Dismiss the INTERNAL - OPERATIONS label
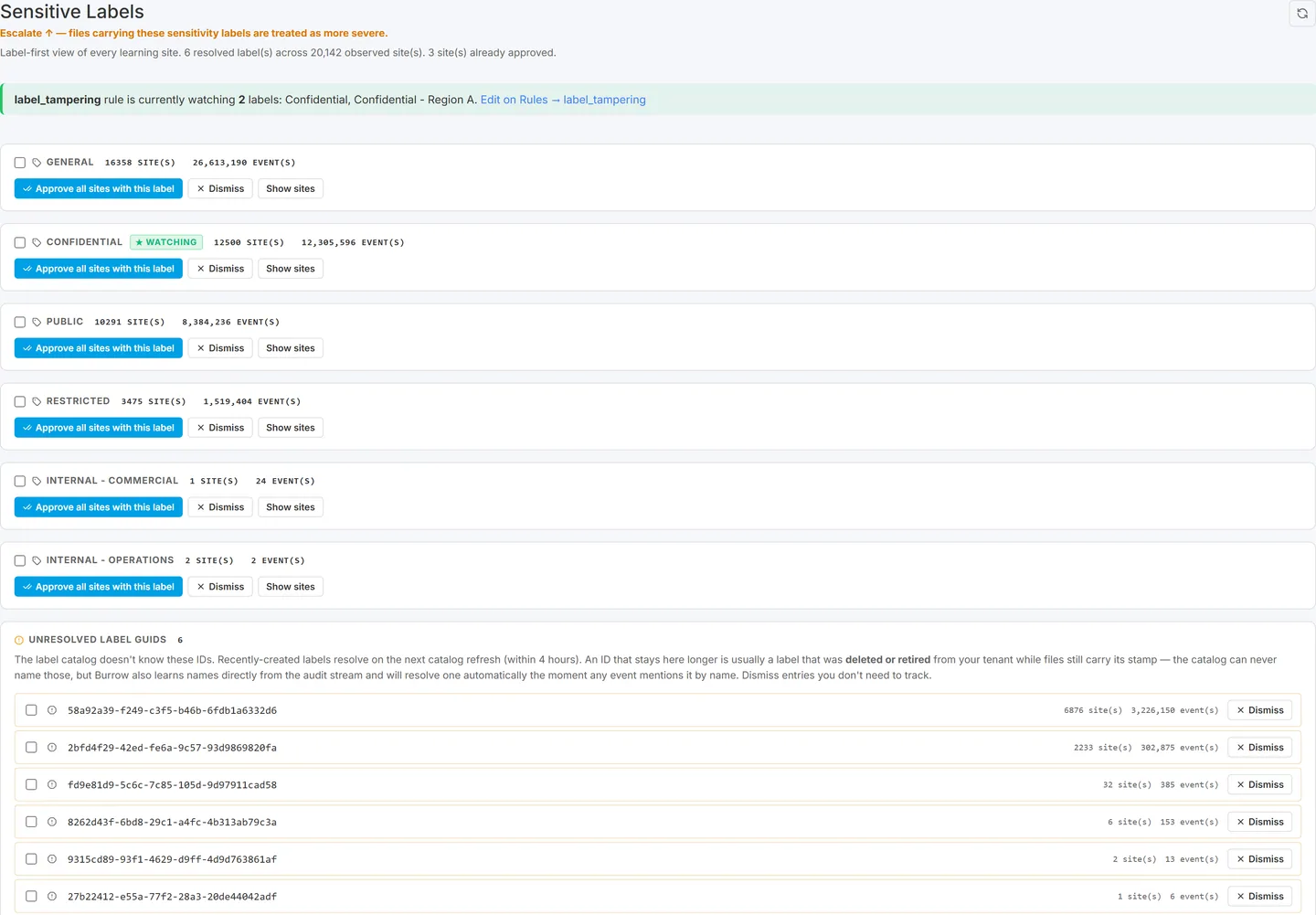The height and width of the screenshot is (915, 1316). [220, 587]
